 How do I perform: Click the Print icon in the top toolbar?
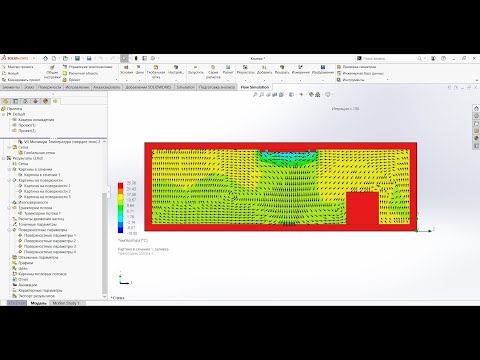click(89, 58)
